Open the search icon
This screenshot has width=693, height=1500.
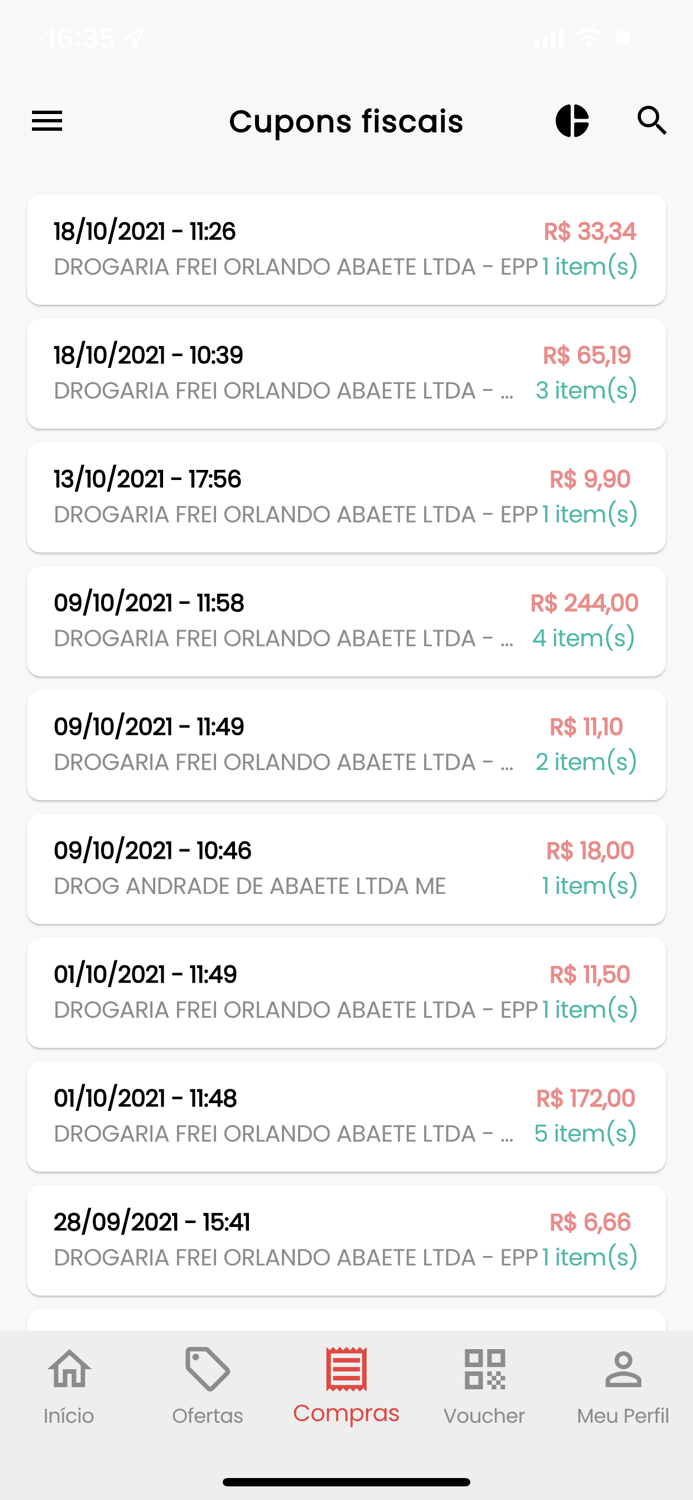coord(652,120)
